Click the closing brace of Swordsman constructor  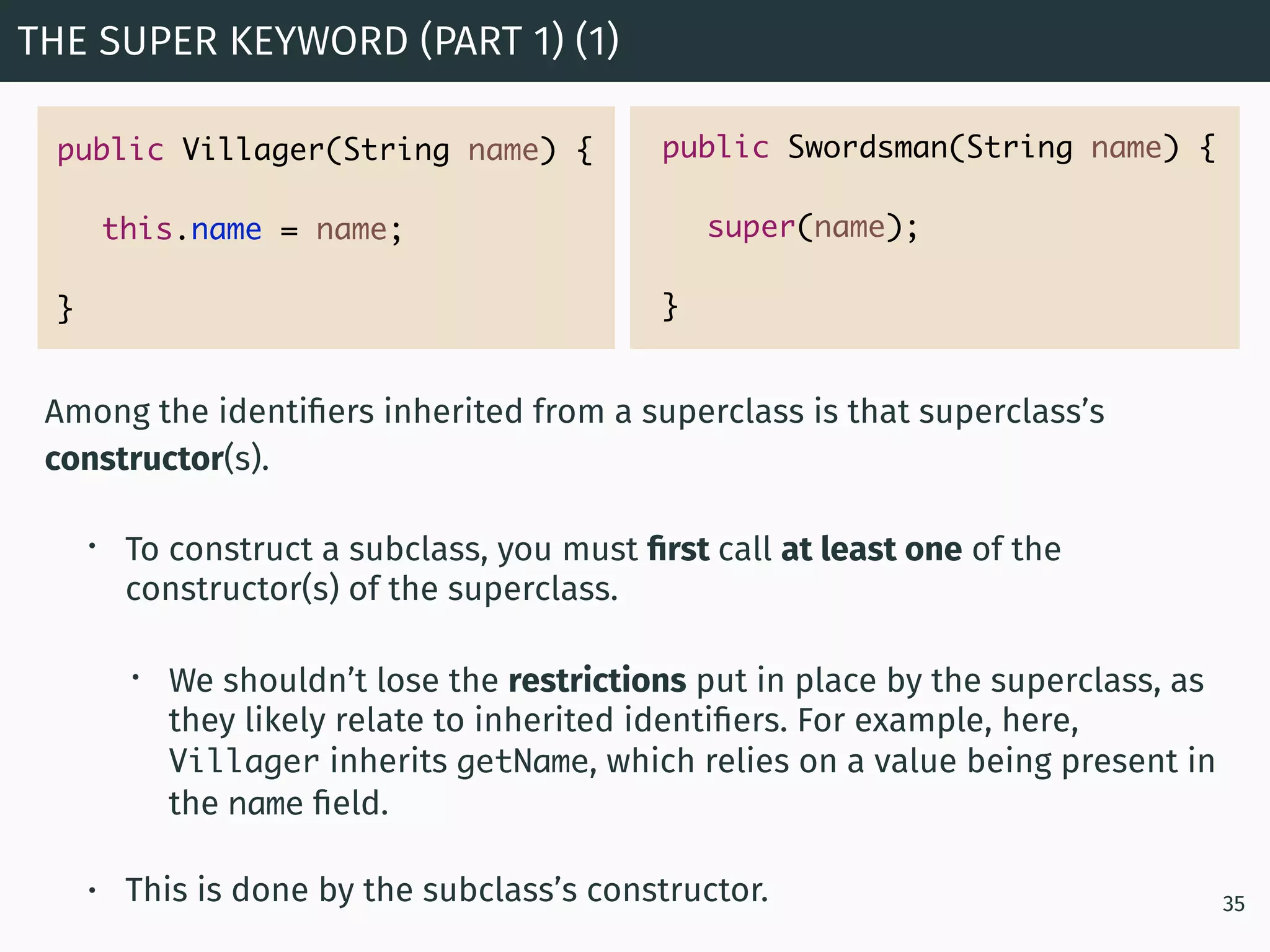click(x=670, y=306)
